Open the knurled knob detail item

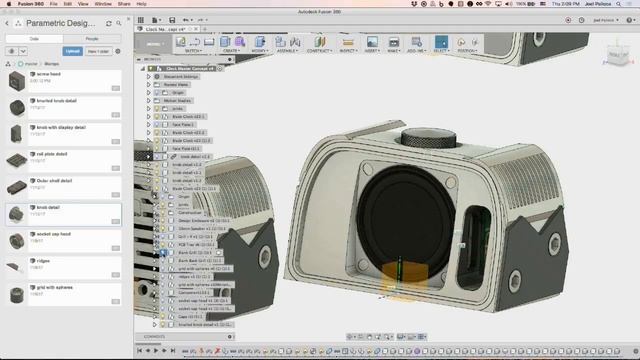click(x=64, y=108)
